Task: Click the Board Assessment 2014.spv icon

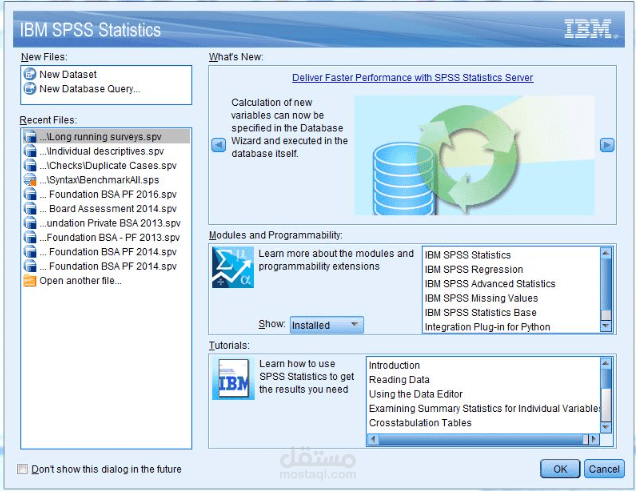Action: [x=30, y=208]
